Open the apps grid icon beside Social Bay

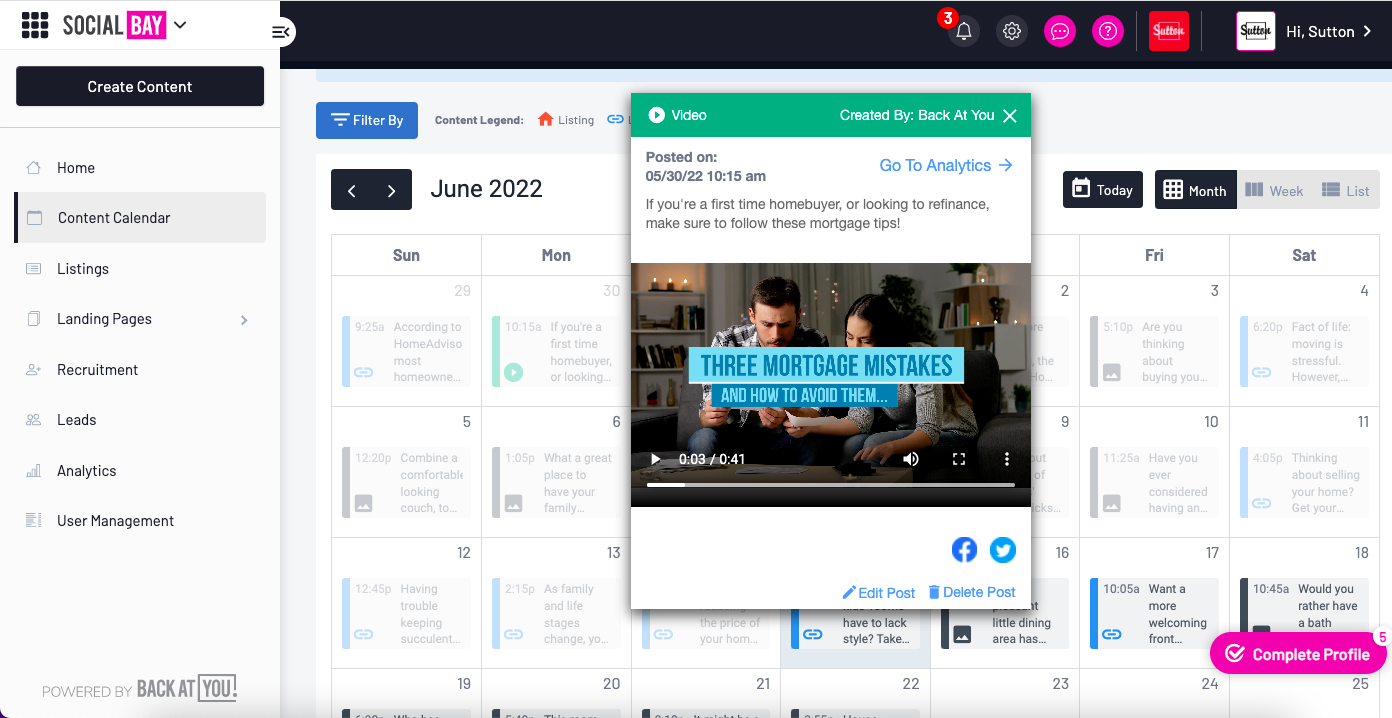coord(35,26)
